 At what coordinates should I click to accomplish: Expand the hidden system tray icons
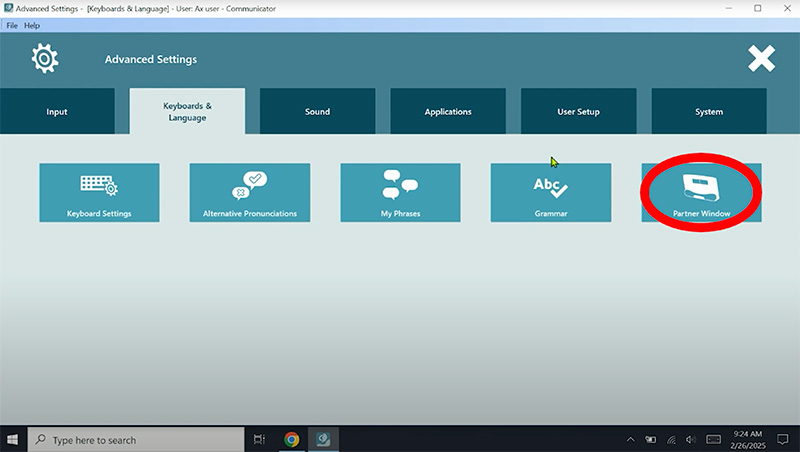630,439
